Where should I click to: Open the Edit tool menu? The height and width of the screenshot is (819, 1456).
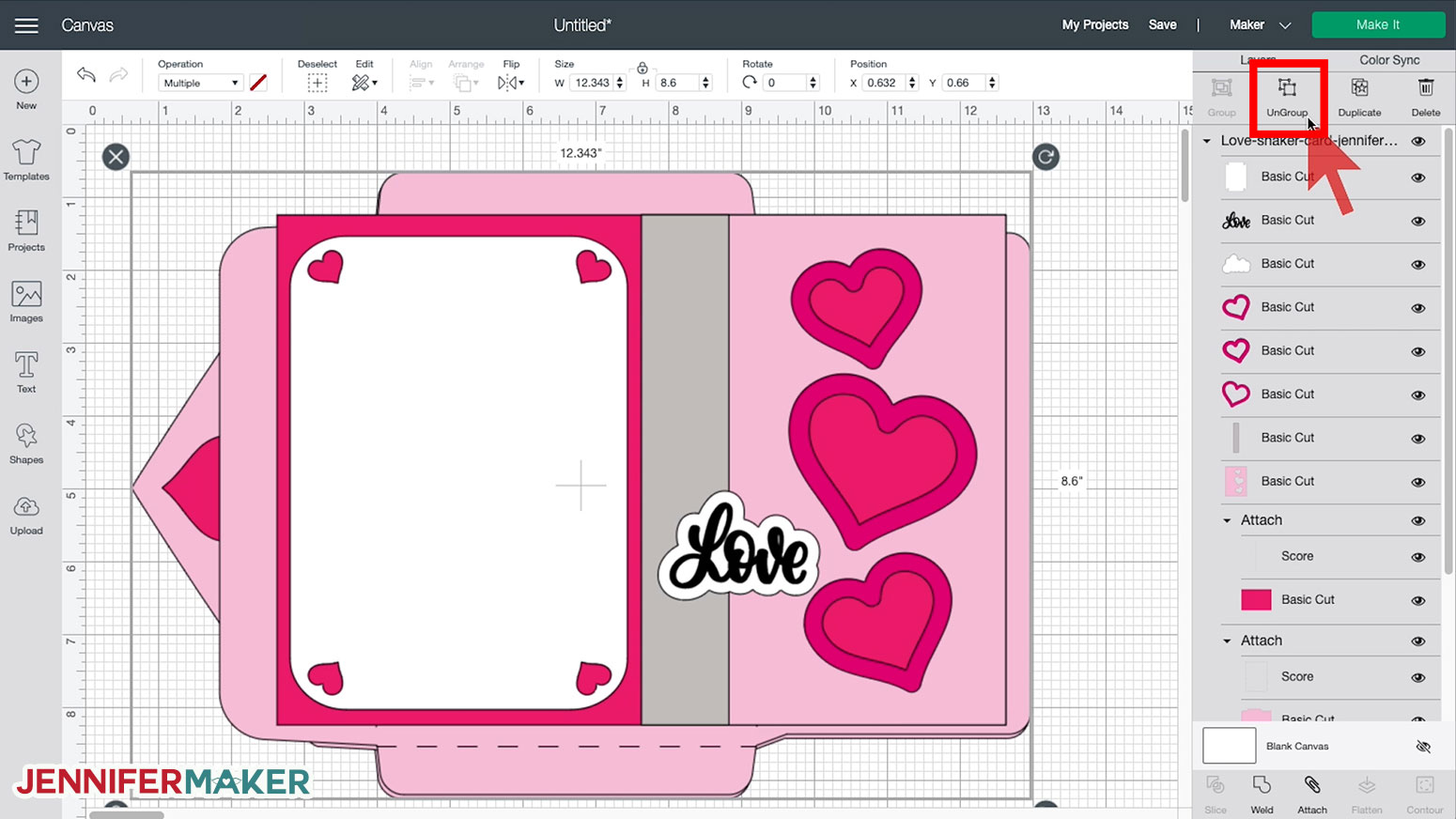tap(364, 83)
